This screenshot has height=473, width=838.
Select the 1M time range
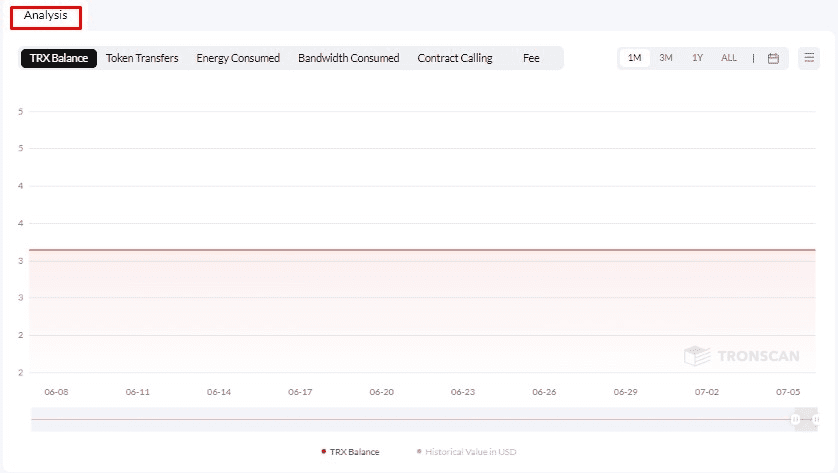click(634, 58)
